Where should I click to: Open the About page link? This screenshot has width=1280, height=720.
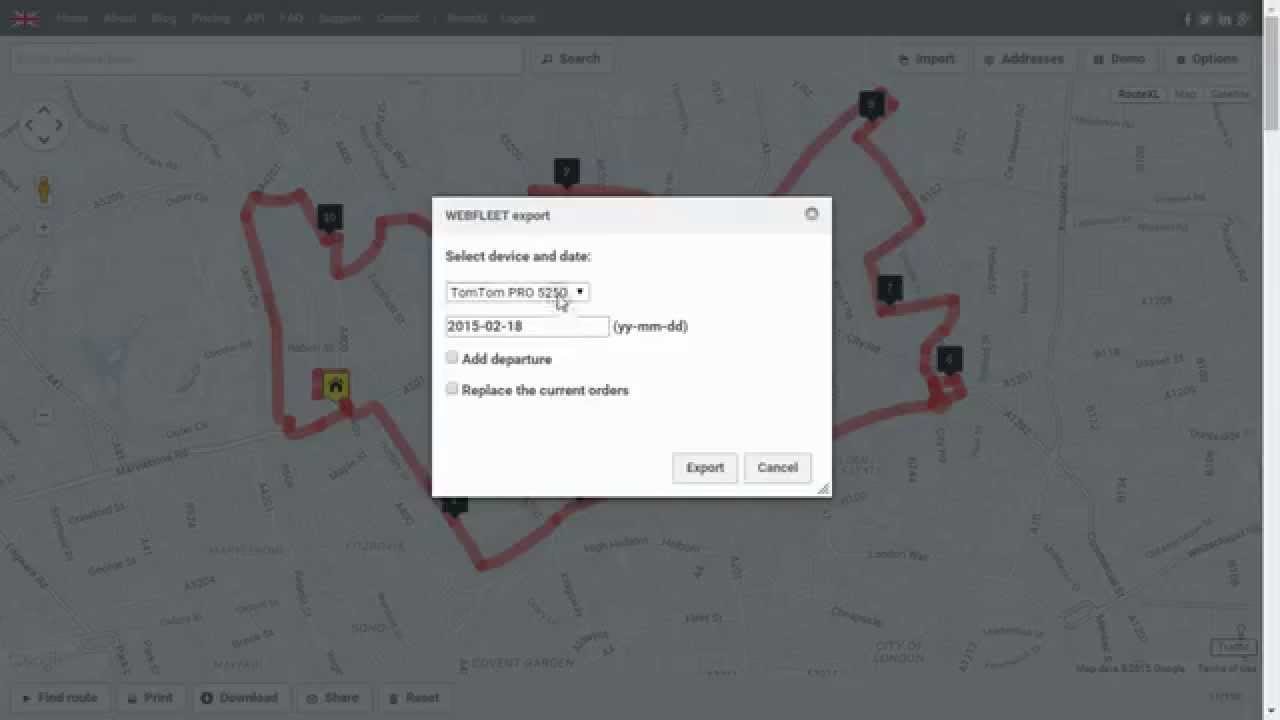click(x=119, y=18)
